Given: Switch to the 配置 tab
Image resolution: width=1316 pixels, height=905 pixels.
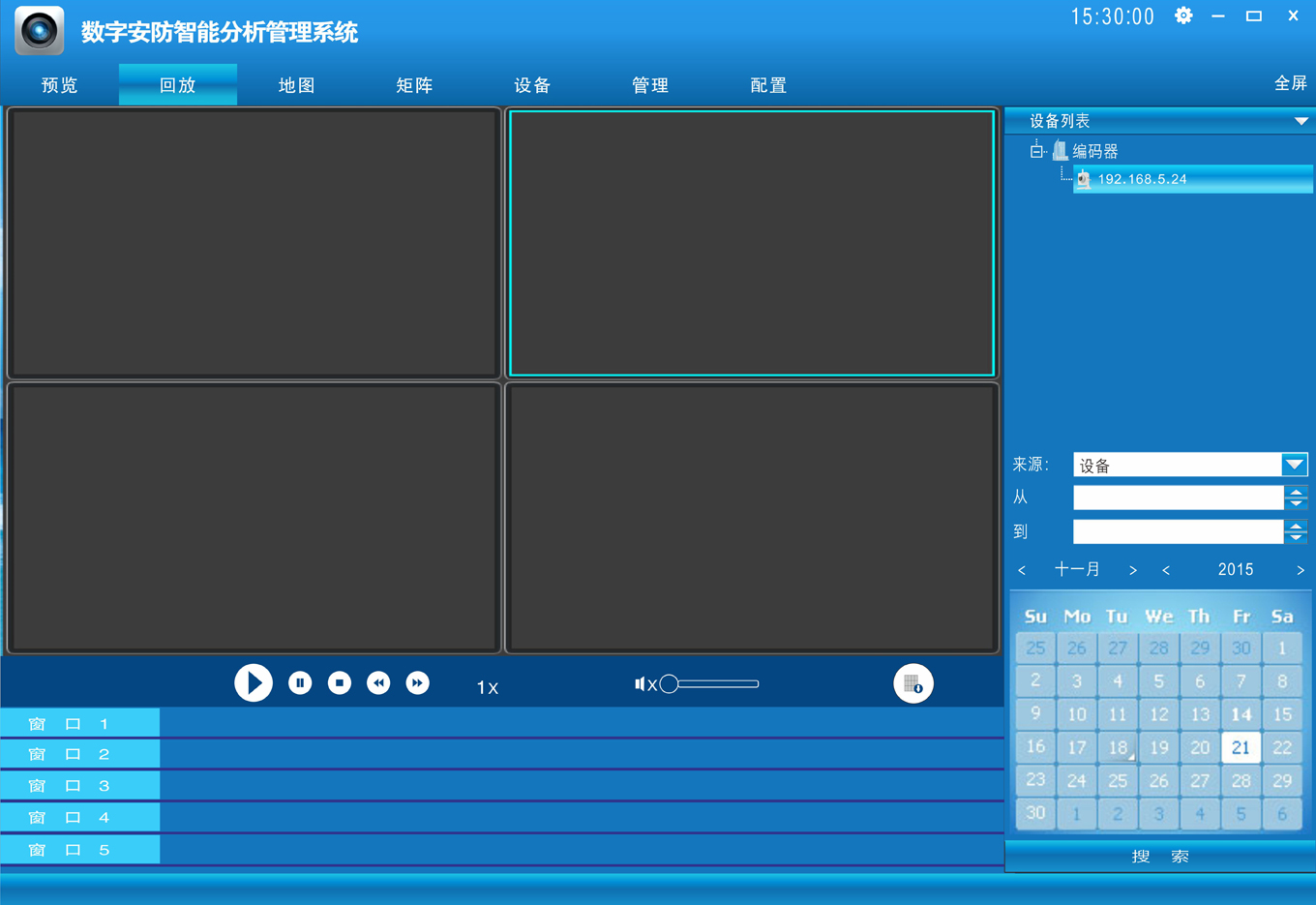Looking at the screenshot, I should click(x=767, y=84).
